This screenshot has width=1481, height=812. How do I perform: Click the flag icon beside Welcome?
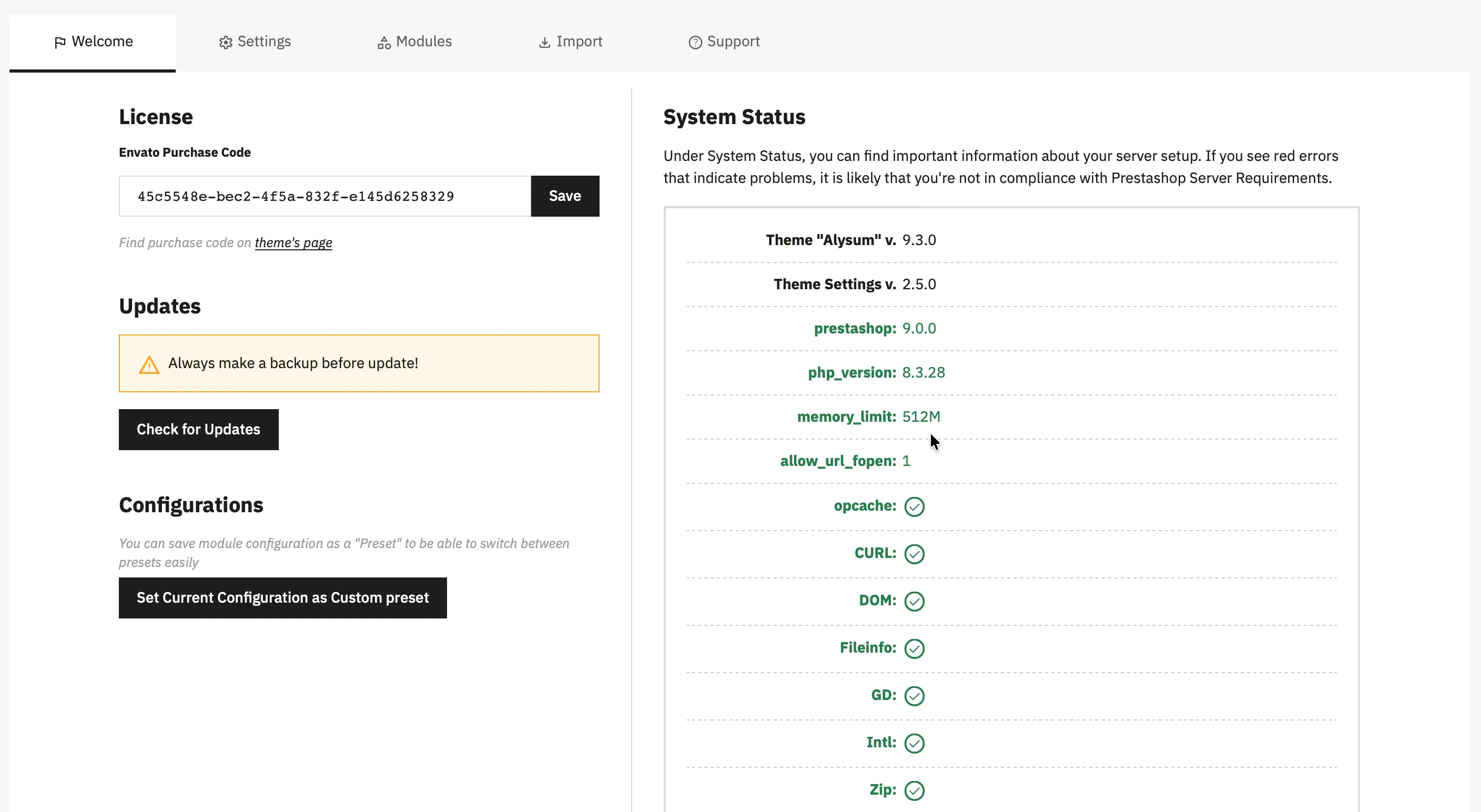coord(60,43)
